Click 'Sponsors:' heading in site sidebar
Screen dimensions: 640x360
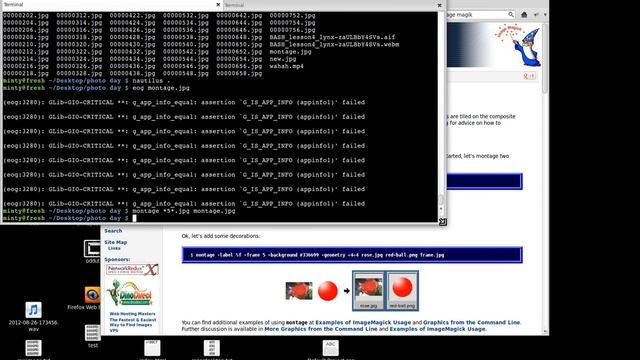pos(117,260)
